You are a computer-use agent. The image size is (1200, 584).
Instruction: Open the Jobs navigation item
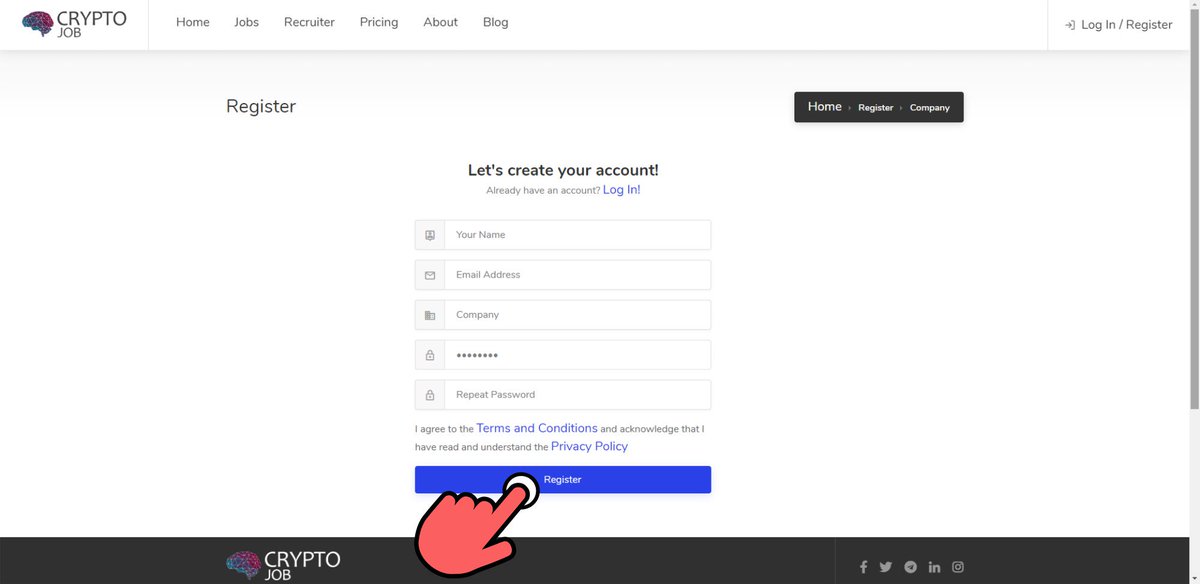[x=247, y=22]
